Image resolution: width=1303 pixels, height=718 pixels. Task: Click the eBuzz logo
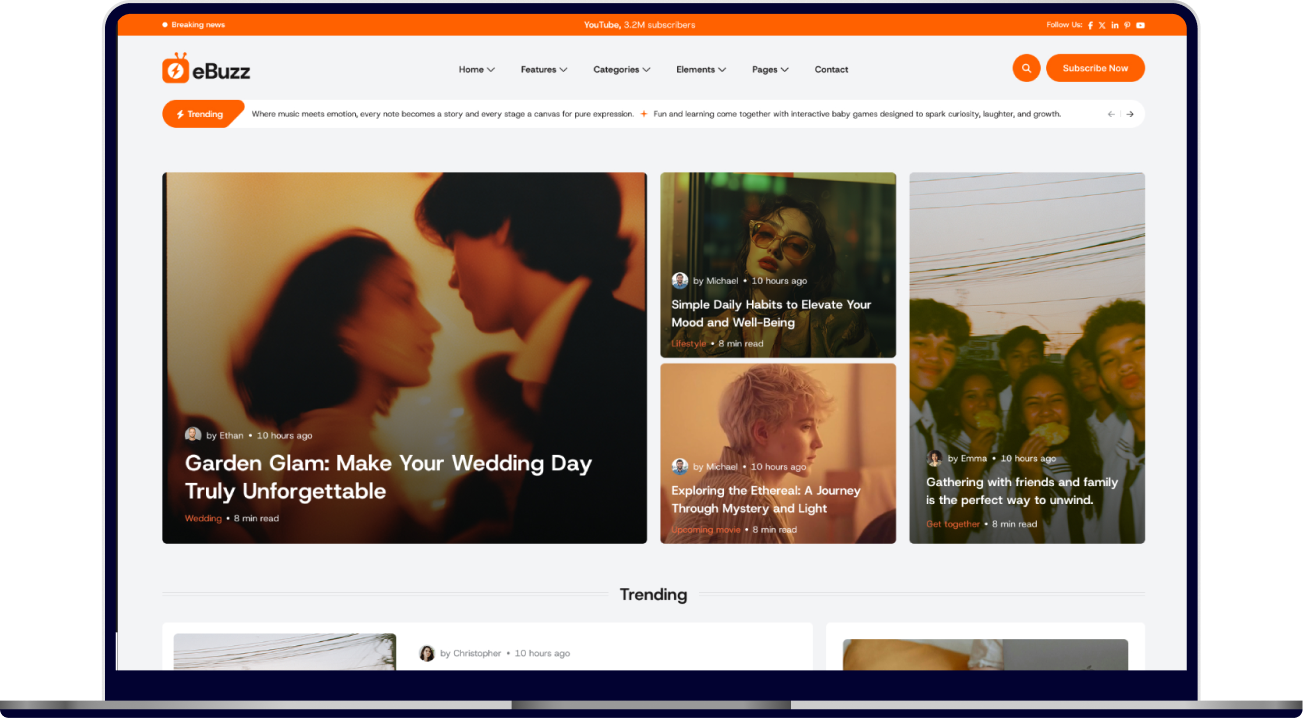click(x=206, y=69)
